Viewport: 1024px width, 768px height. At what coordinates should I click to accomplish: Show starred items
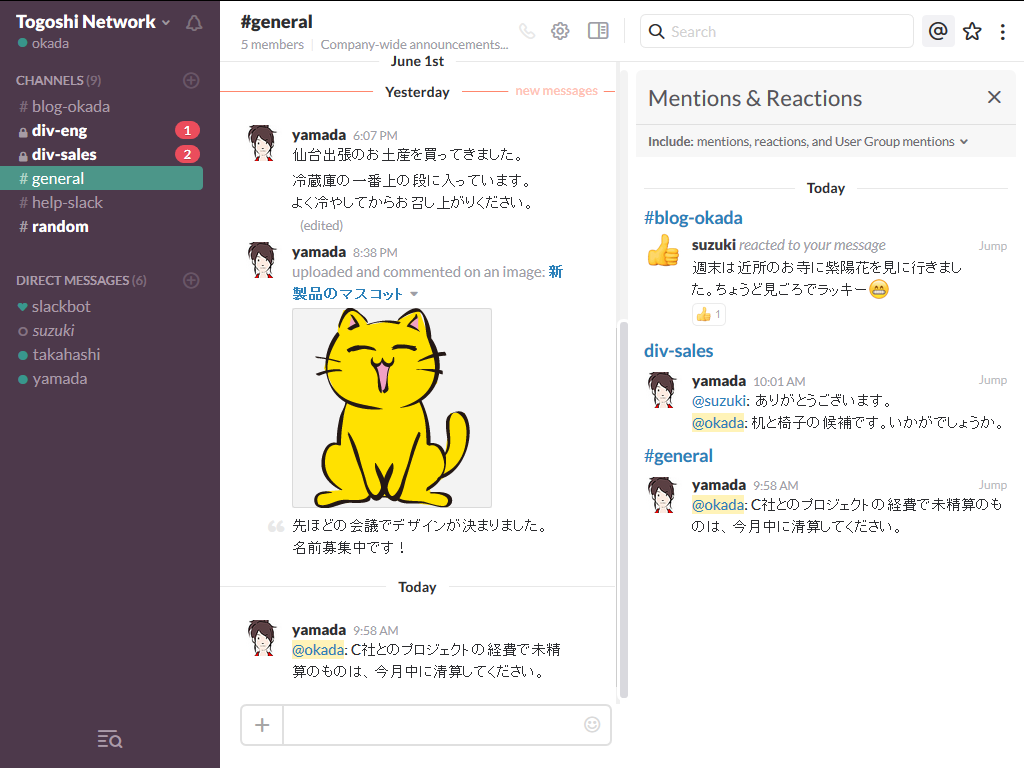[972, 31]
